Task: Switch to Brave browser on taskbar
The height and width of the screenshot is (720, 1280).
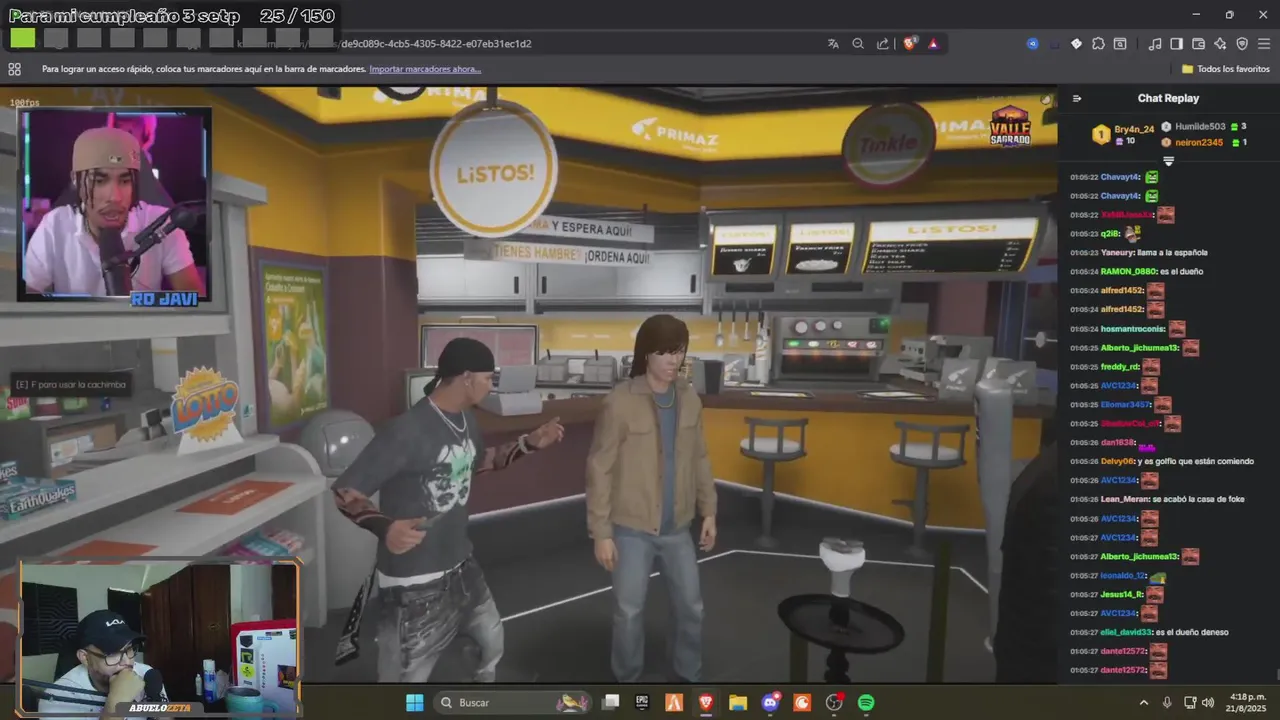Action: pos(706,703)
